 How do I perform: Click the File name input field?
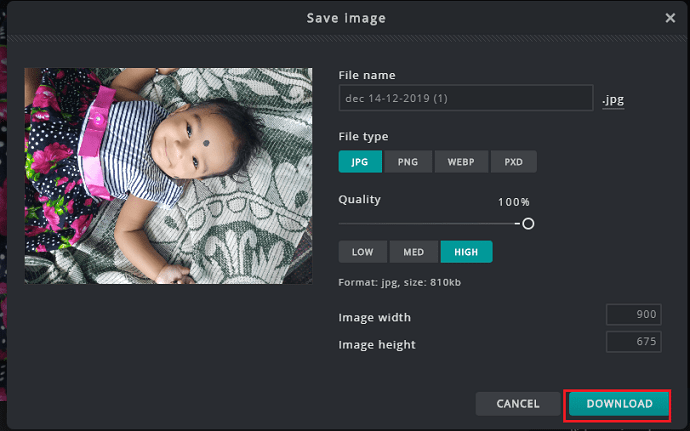click(466, 98)
